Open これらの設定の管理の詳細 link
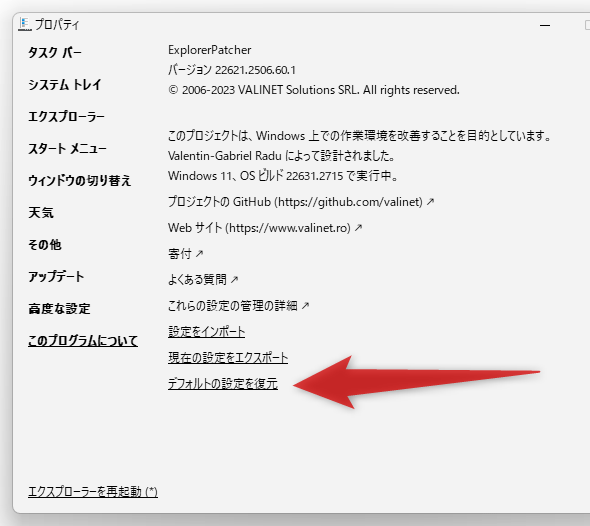Viewport: 590px width, 526px height. pyautogui.click(x=239, y=306)
